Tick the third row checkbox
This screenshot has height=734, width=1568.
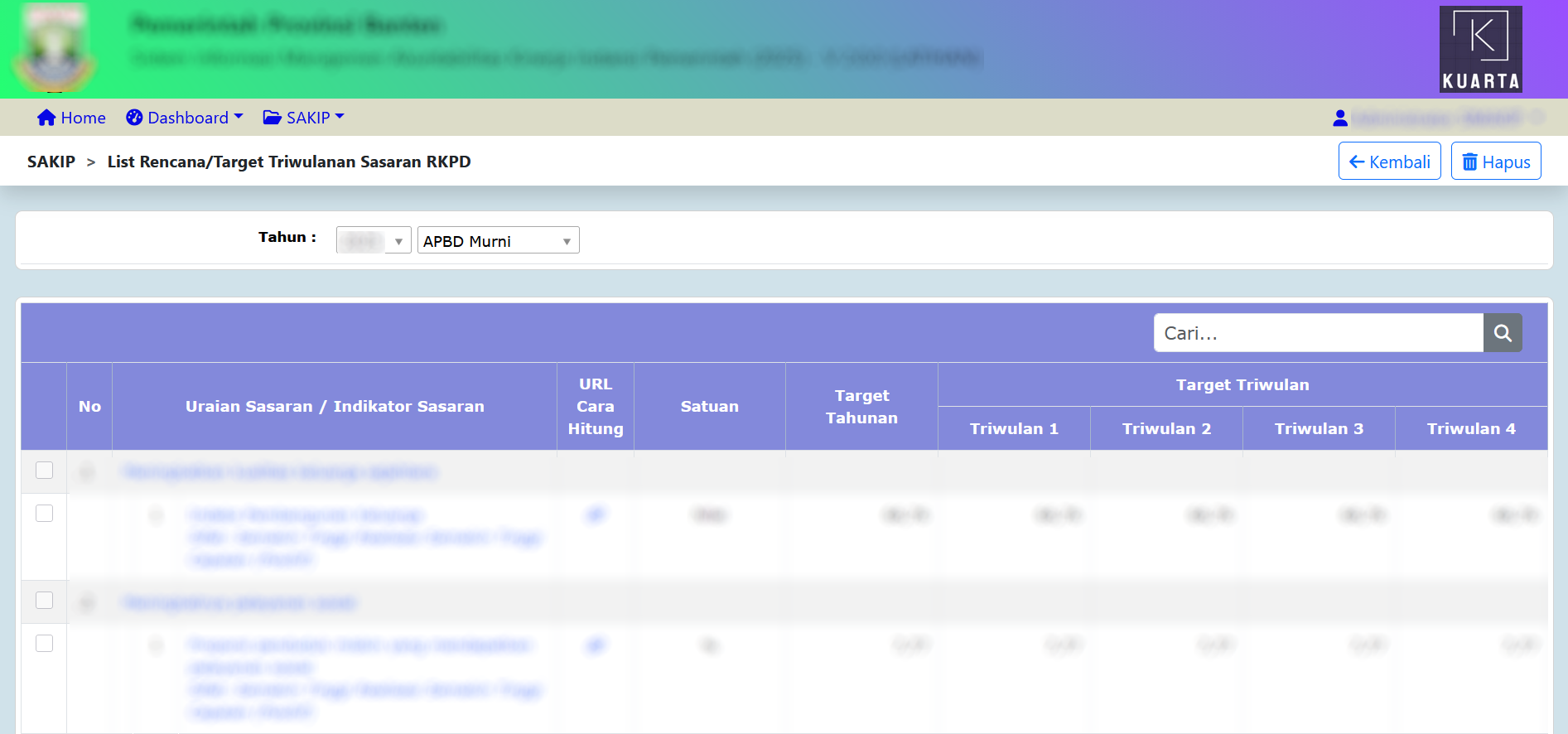(x=45, y=601)
